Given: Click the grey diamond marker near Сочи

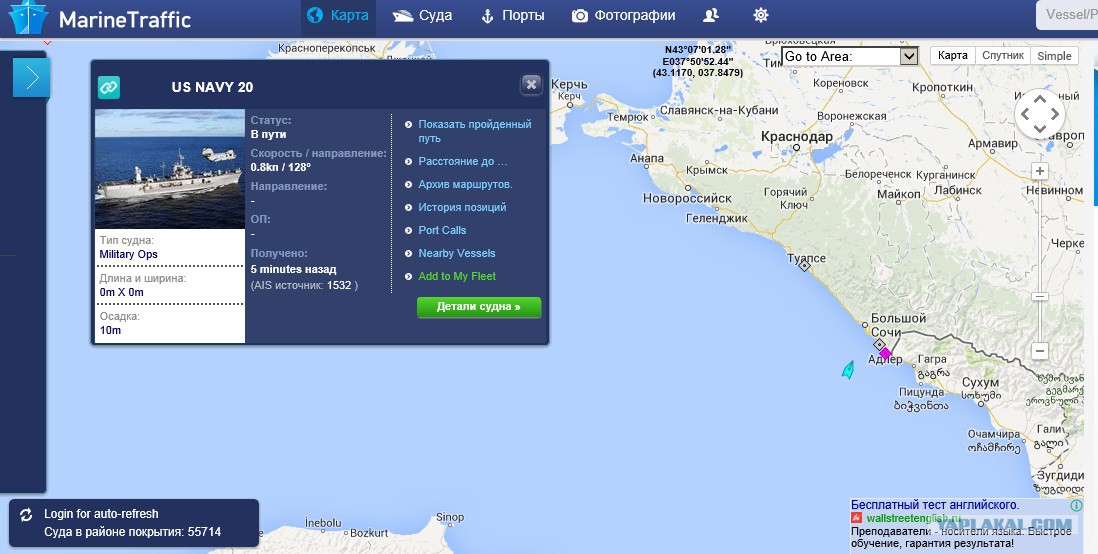Looking at the screenshot, I should click(879, 344).
